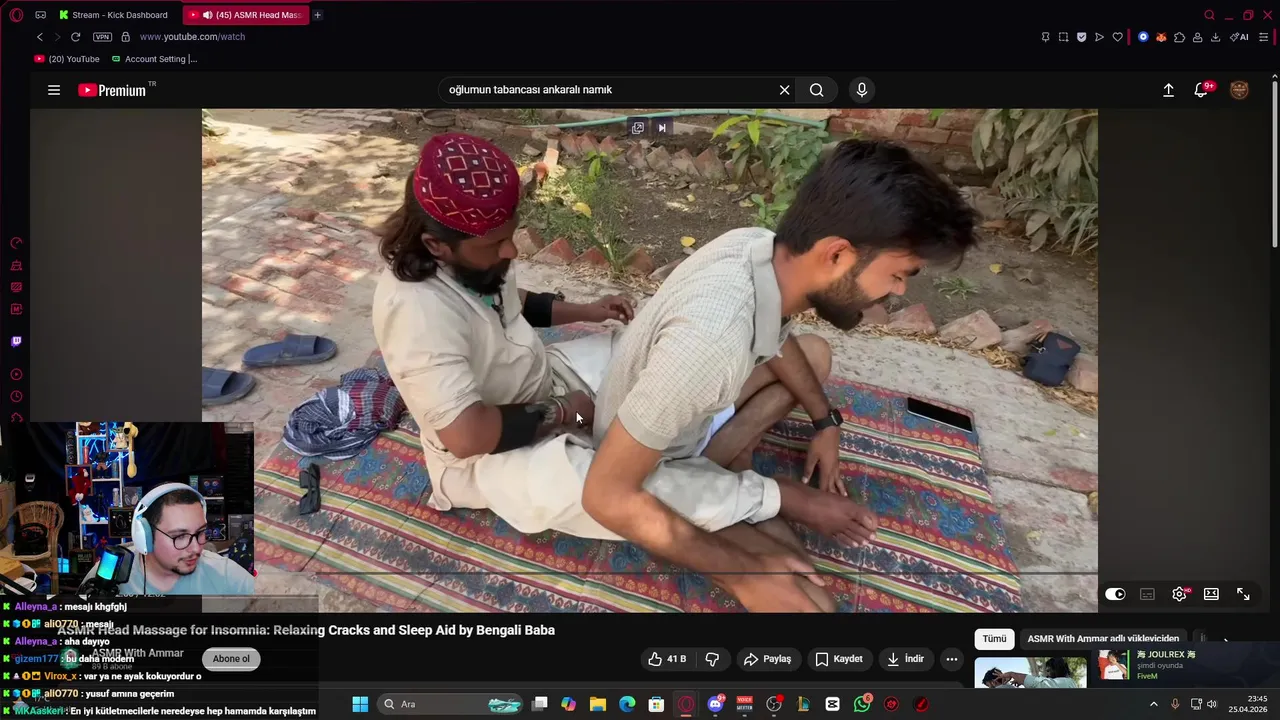
Task: Open Easy Setup sliders menu
Action: pos(1263,37)
